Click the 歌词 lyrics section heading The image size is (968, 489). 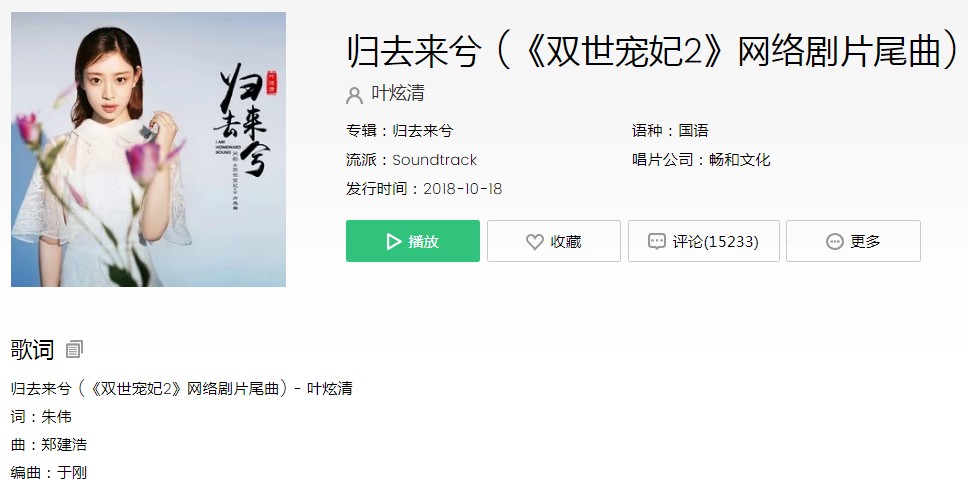[x=32, y=349]
